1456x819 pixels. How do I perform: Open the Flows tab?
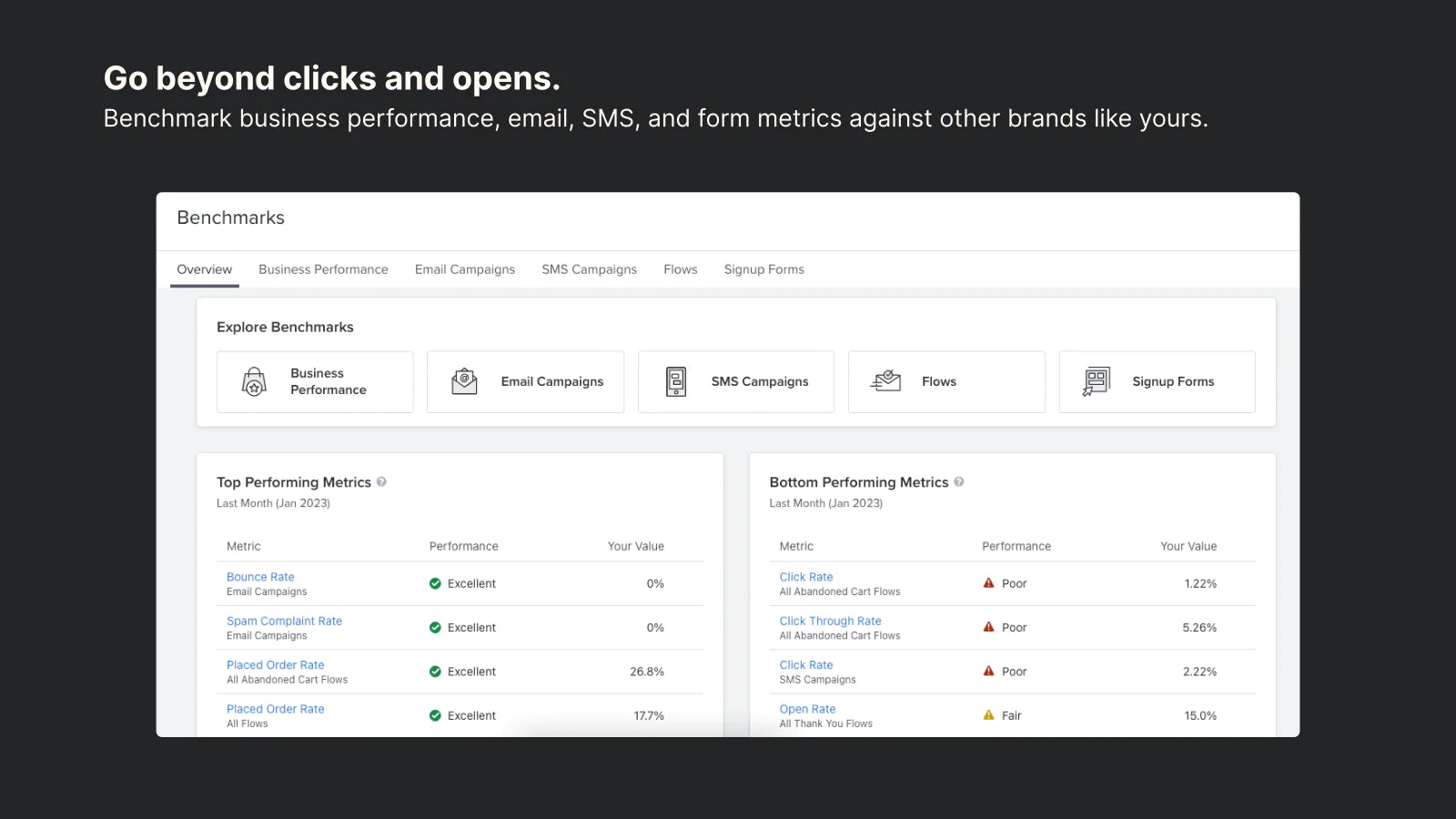tap(680, 269)
